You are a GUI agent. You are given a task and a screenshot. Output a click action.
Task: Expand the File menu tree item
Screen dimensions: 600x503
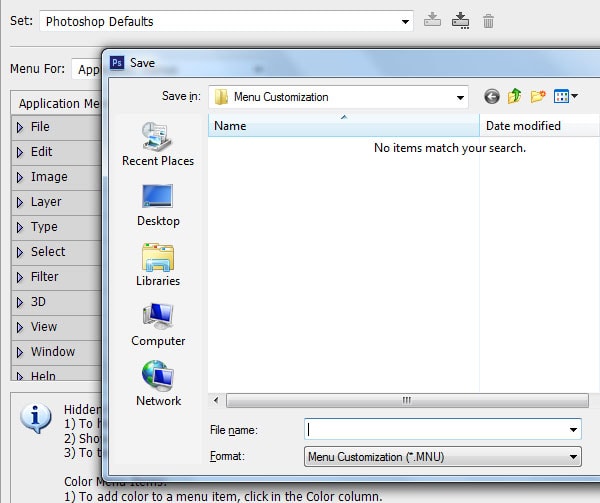(x=20, y=127)
